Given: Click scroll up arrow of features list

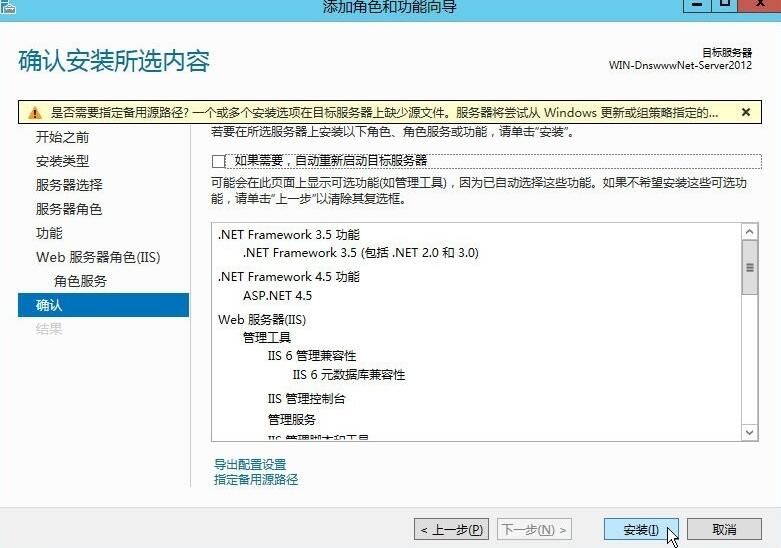Looking at the screenshot, I should [749, 232].
